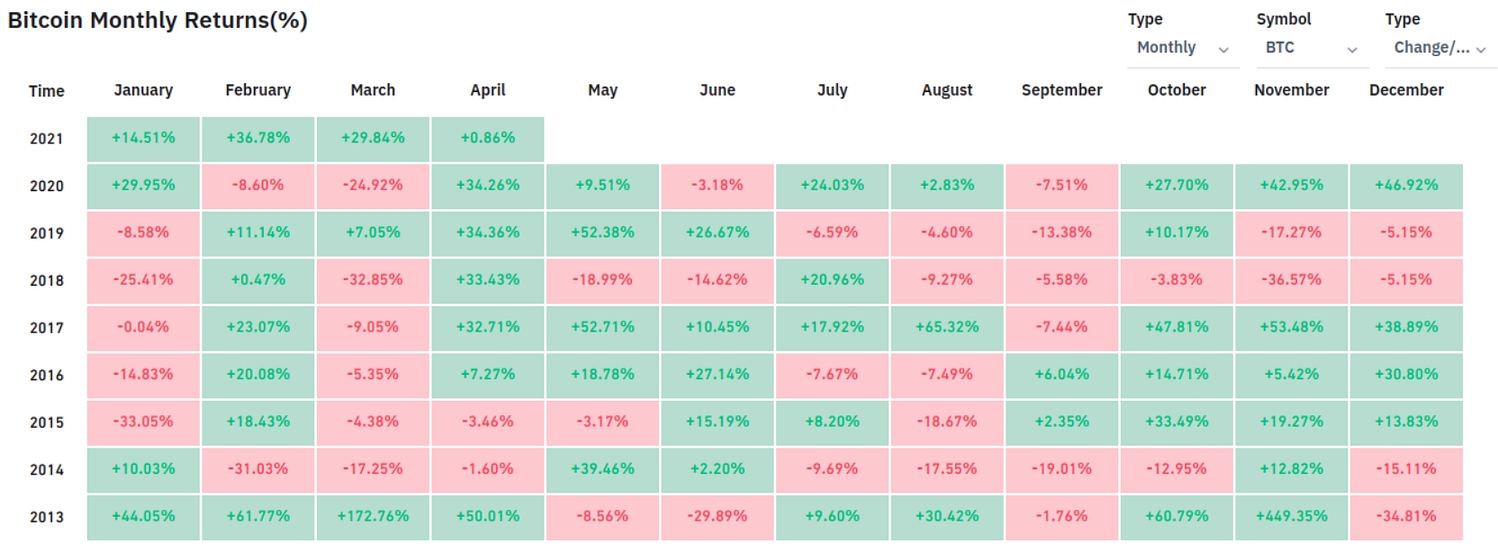Select the +0.86% April 2021 cell
Viewport: 1498px width, 555px height.
point(488,139)
